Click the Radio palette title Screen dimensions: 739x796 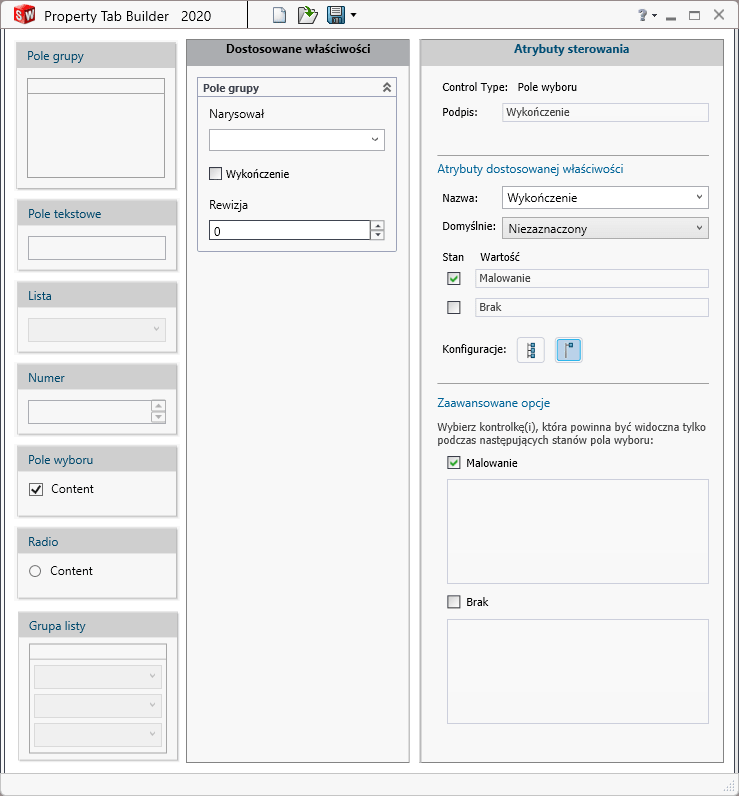click(43, 542)
